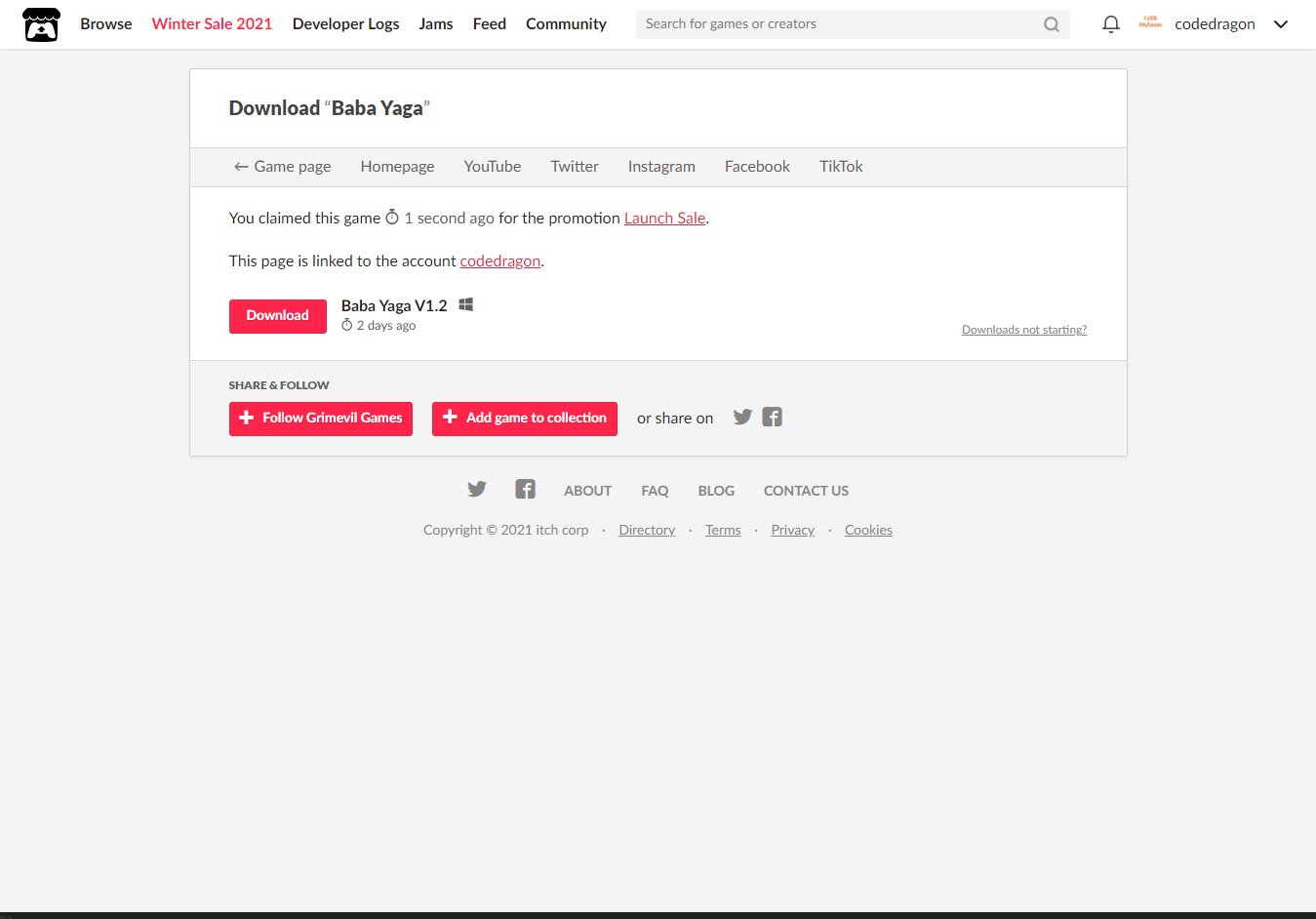Return to the Game page
This screenshot has width=1316, height=919.
coord(282,167)
